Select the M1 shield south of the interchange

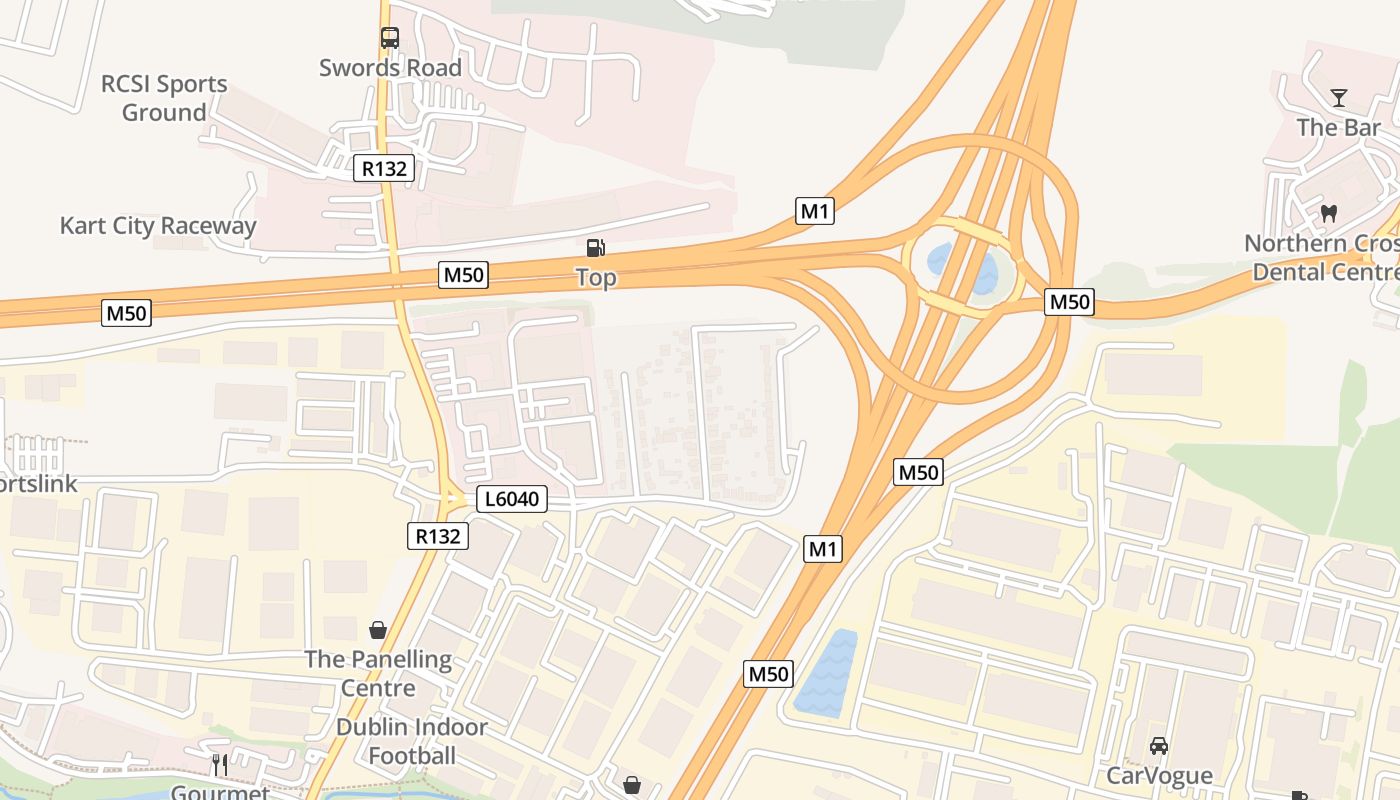pos(823,548)
